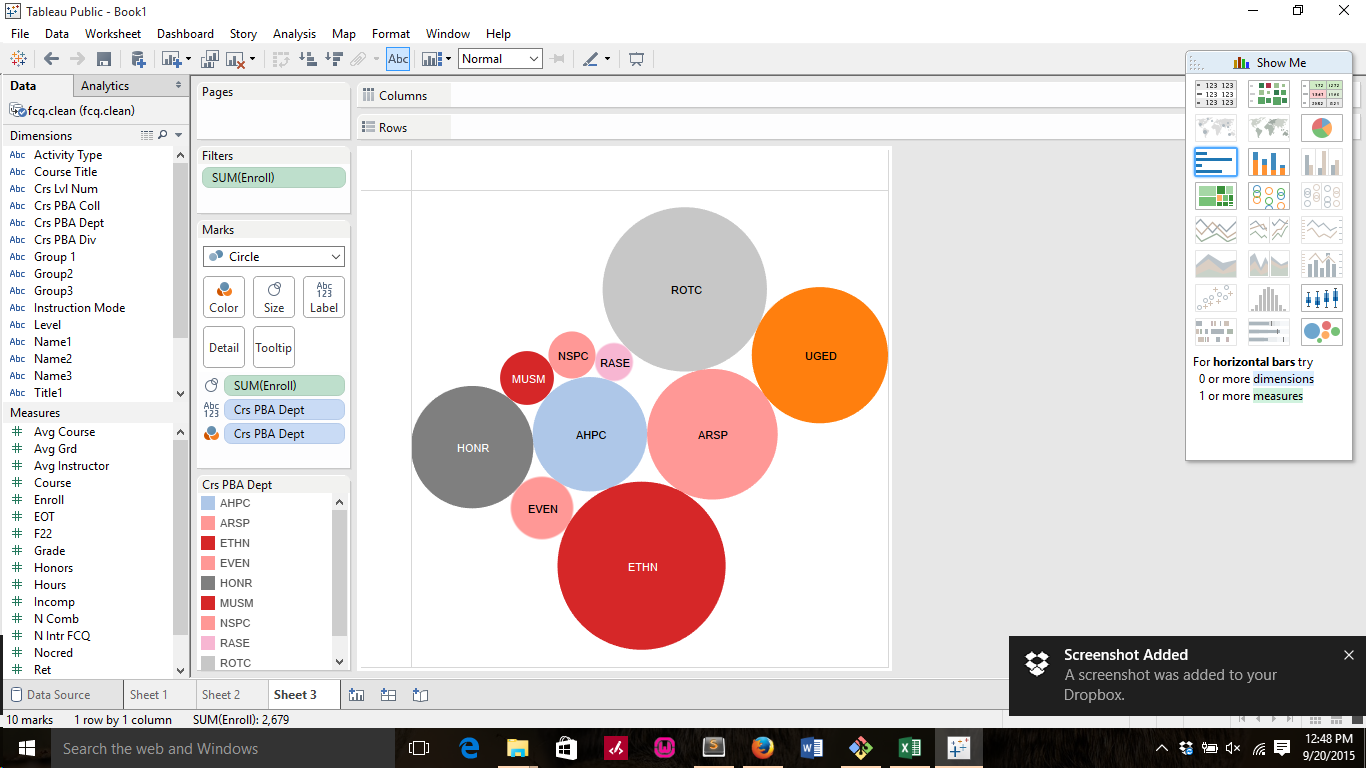Open Word from the Windows taskbar
The height and width of the screenshot is (768, 1366).
812,748
